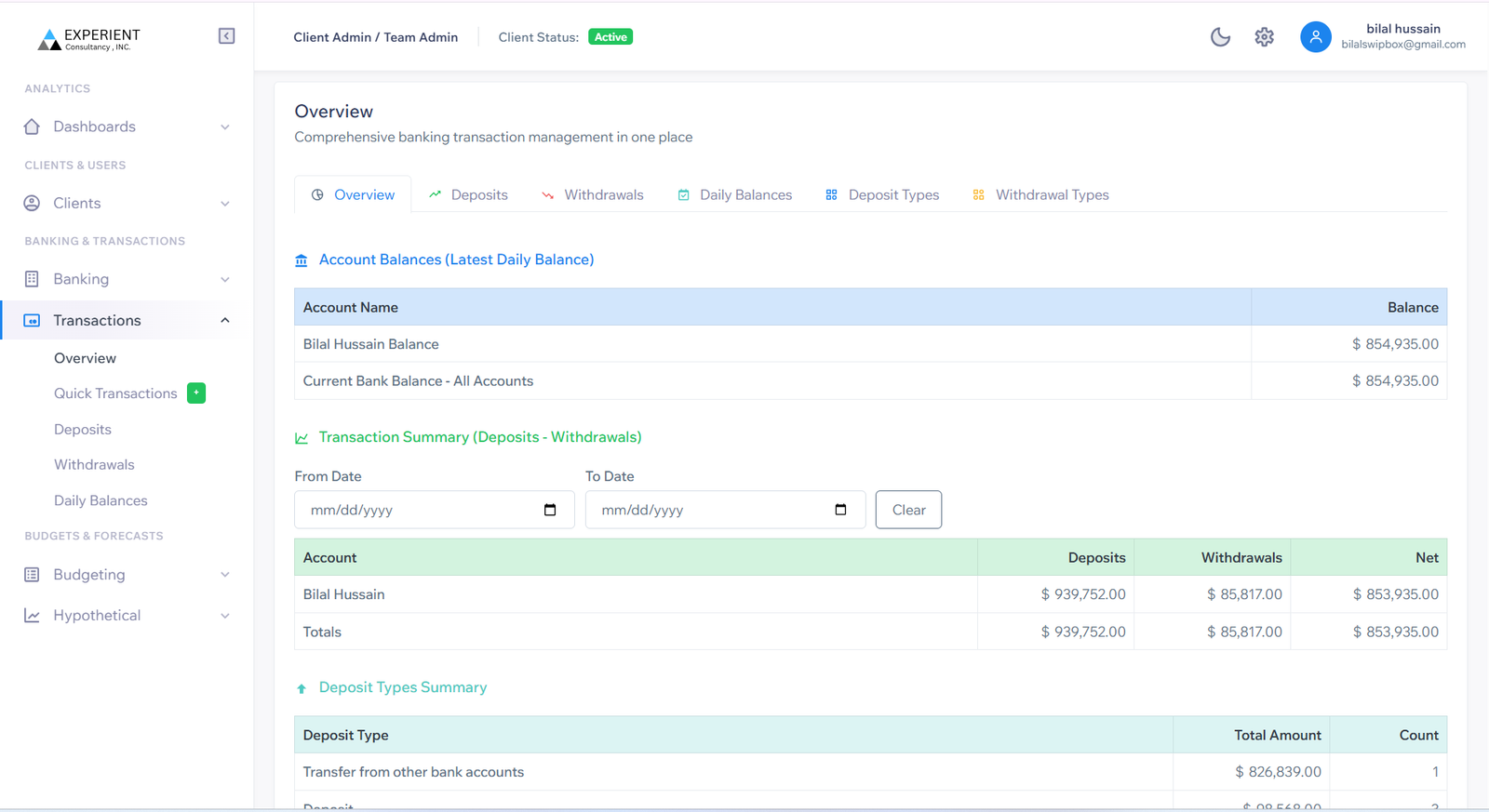Clear the date filters with Clear button

[908, 510]
